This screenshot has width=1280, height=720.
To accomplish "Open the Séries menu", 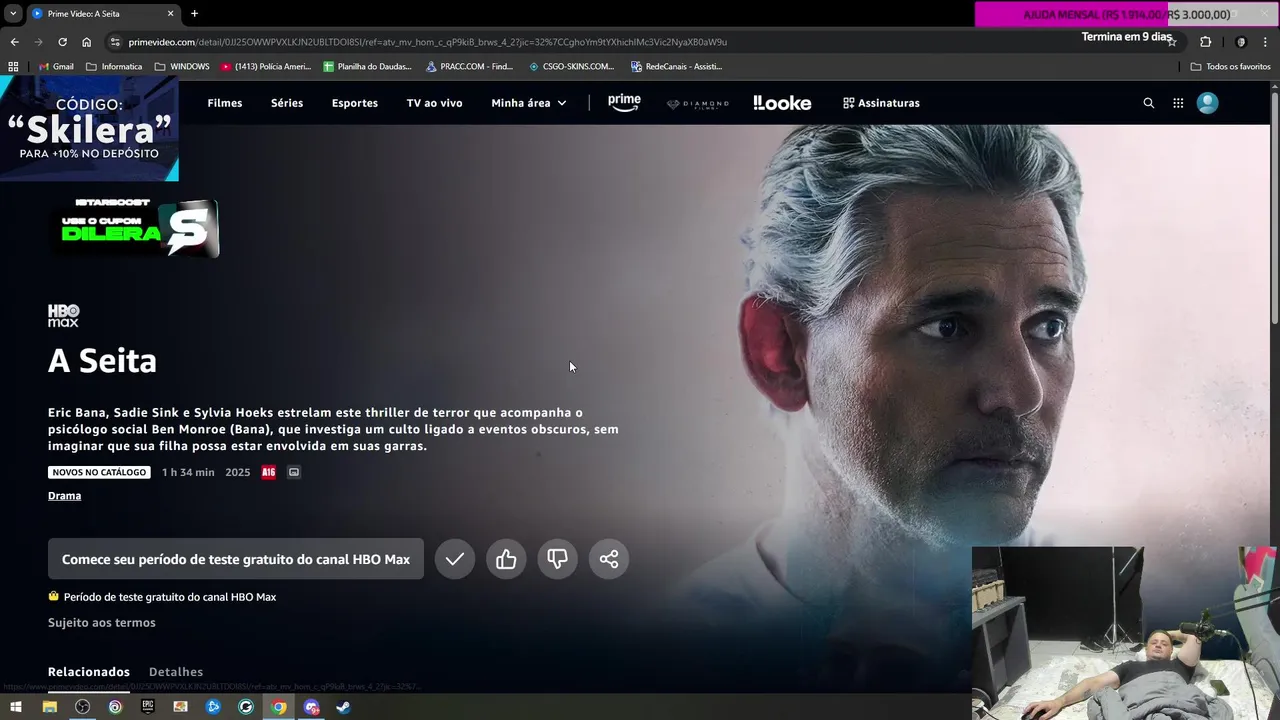I will 287,103.
